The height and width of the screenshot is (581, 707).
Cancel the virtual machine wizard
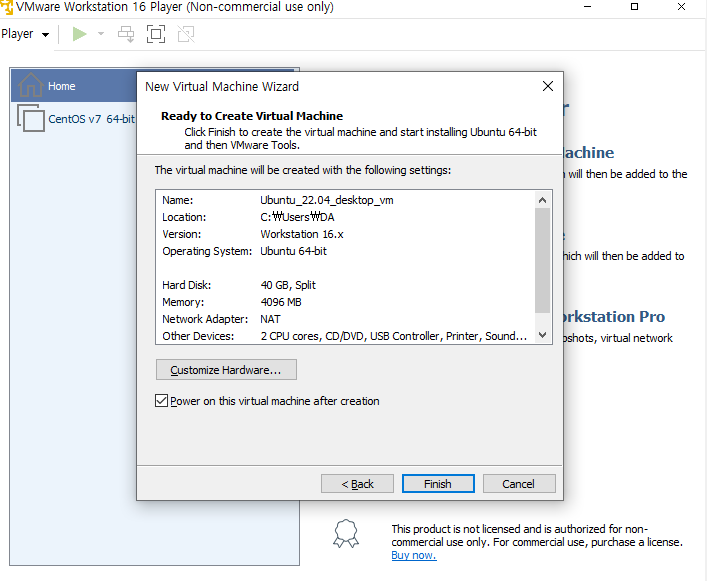[519, 484]
